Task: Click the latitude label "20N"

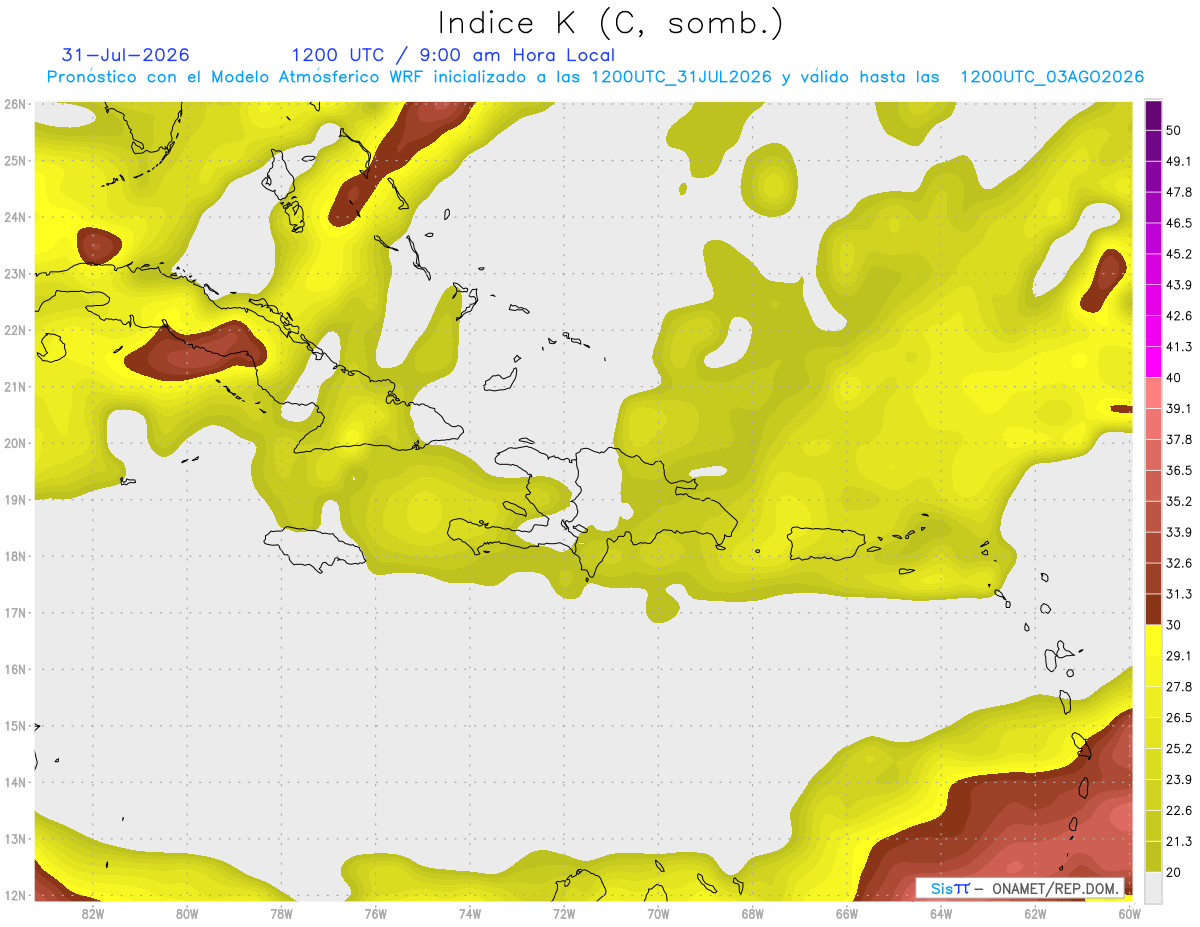Action: coord(15,443)
